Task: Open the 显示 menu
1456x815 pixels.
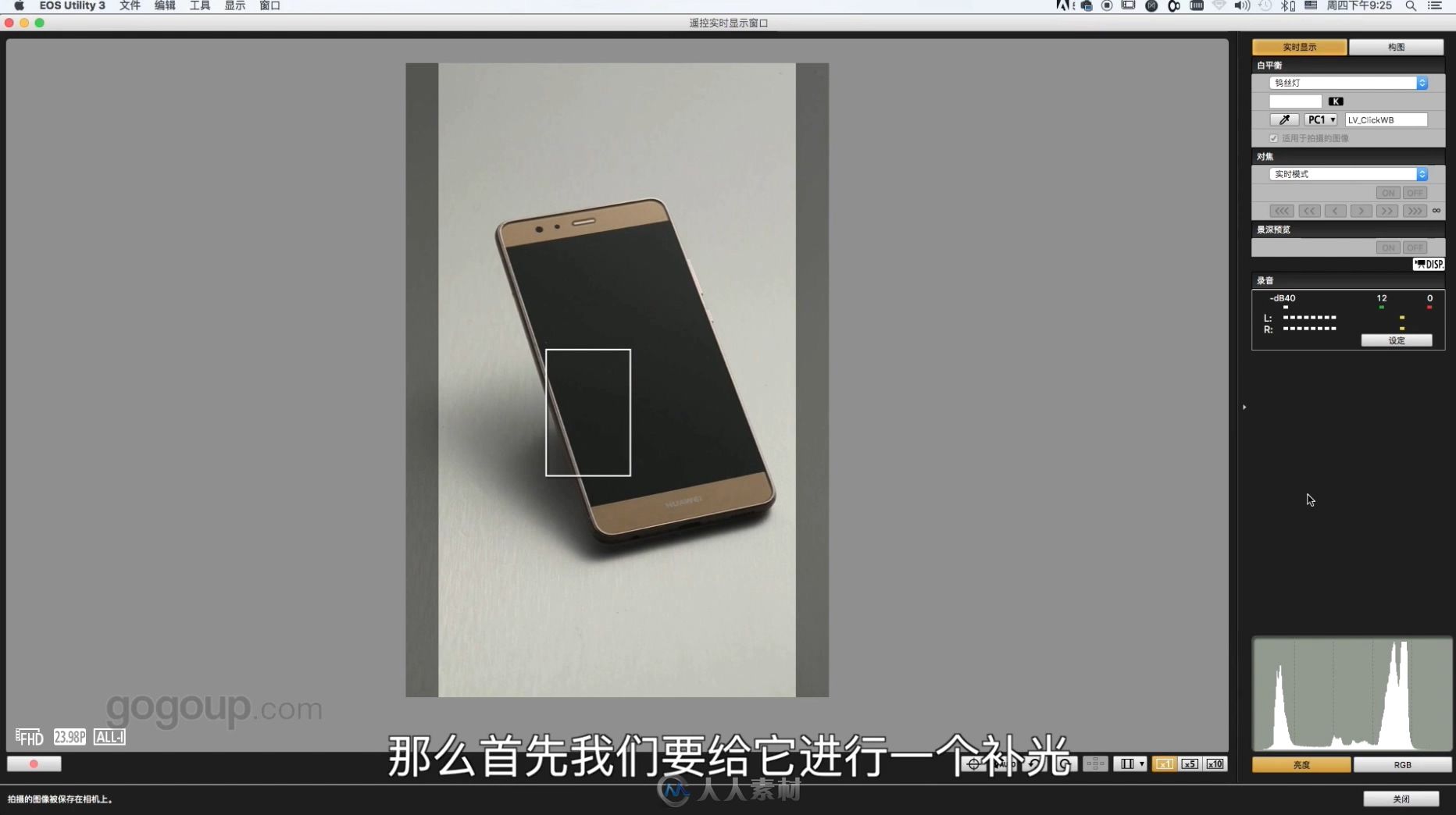Action: 235,5
